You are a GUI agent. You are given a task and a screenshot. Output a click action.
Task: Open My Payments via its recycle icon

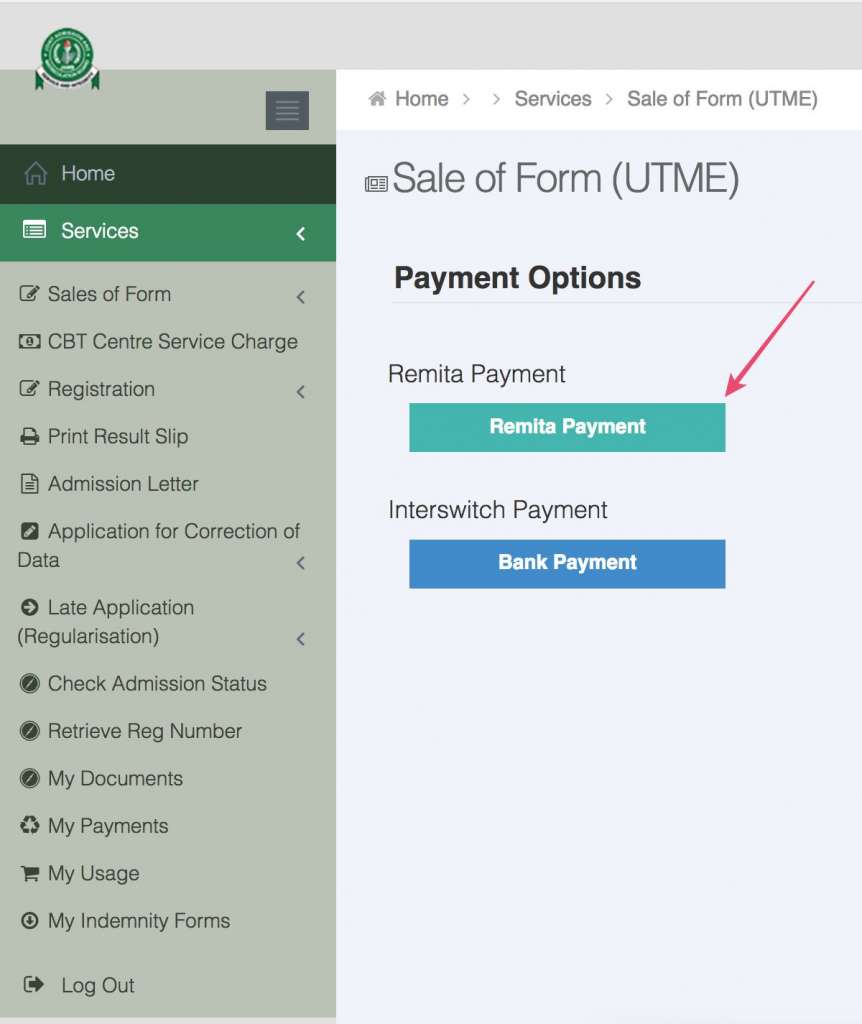30,826
